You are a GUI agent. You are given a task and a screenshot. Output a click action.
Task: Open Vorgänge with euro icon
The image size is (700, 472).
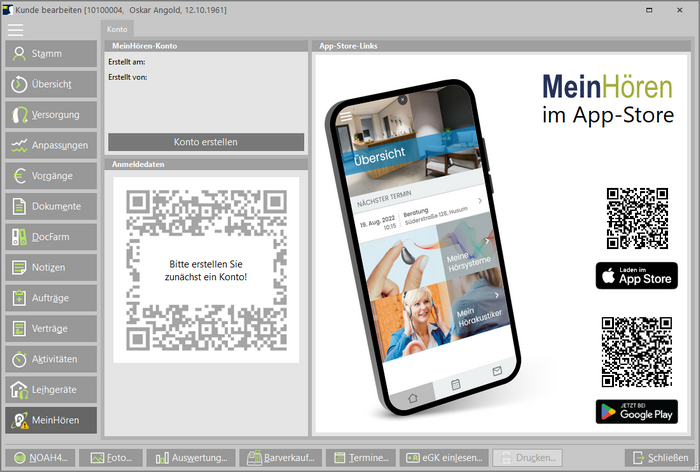(x=51, y=176)
